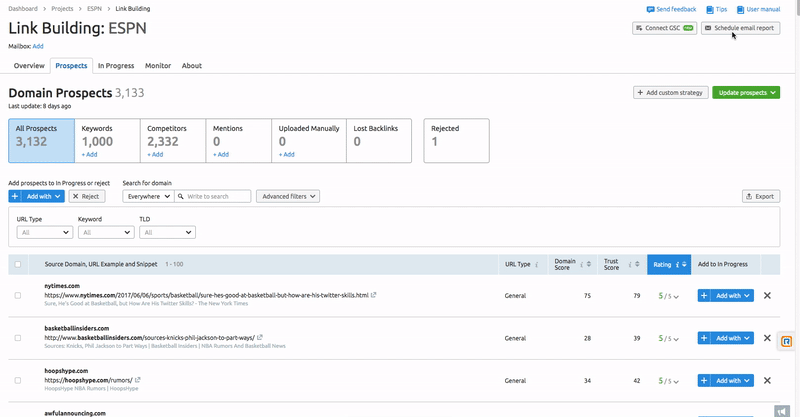The height and width of the screenshot is (417, 800).
Task: Open external link icon for nytimes.com URL
Action: 373,295
